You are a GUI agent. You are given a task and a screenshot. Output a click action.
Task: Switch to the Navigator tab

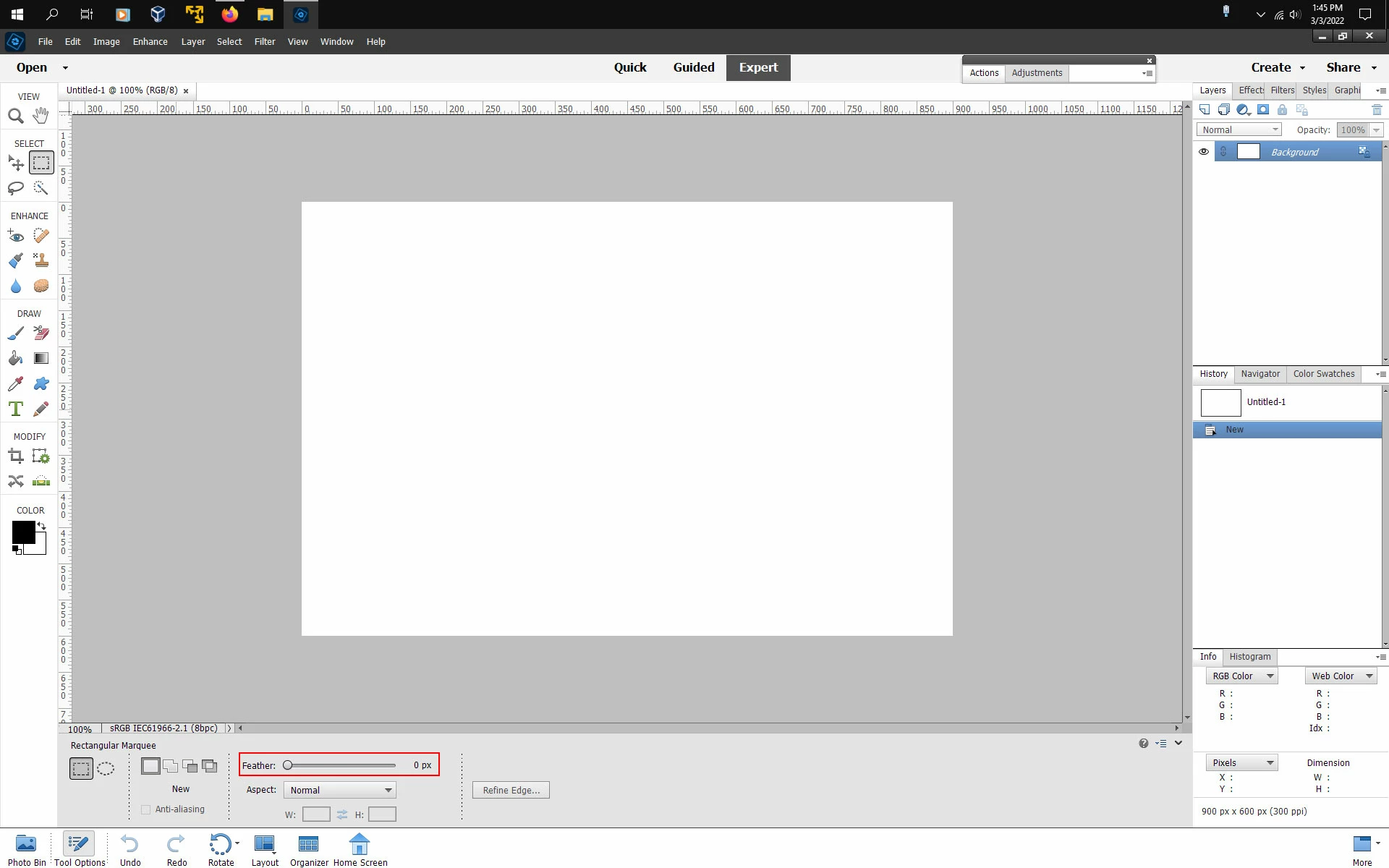[1260, 374]
